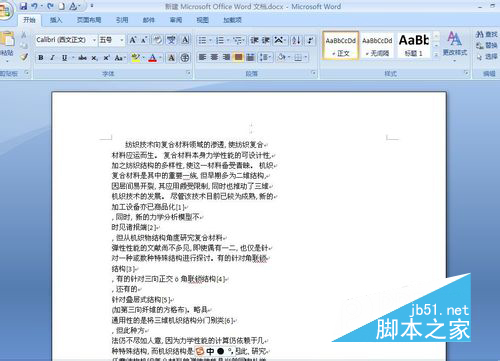
Task: Decrease paragraph indent
Action: [x=254, y=40]
